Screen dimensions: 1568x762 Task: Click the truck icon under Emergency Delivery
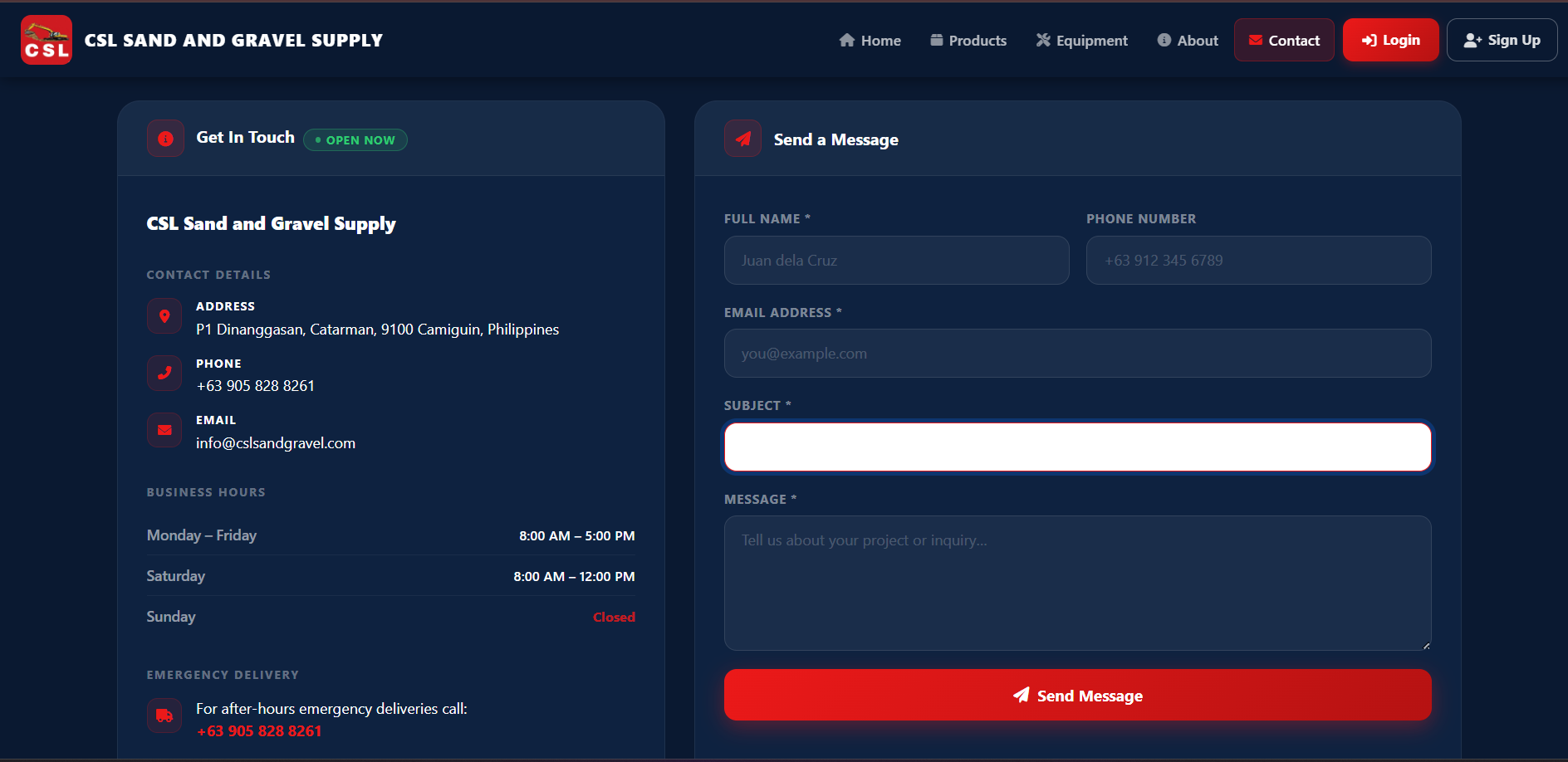point(164,716)
